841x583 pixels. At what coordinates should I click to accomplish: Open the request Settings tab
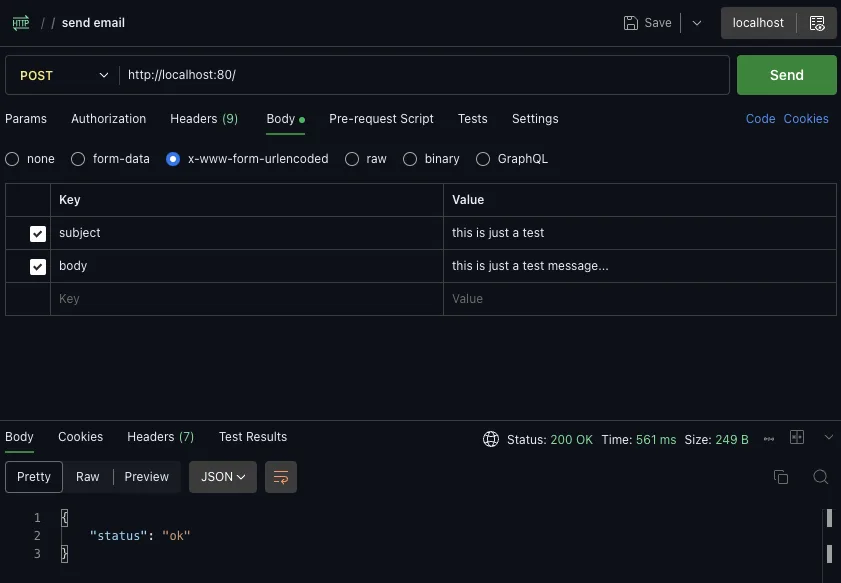point(535,119)
